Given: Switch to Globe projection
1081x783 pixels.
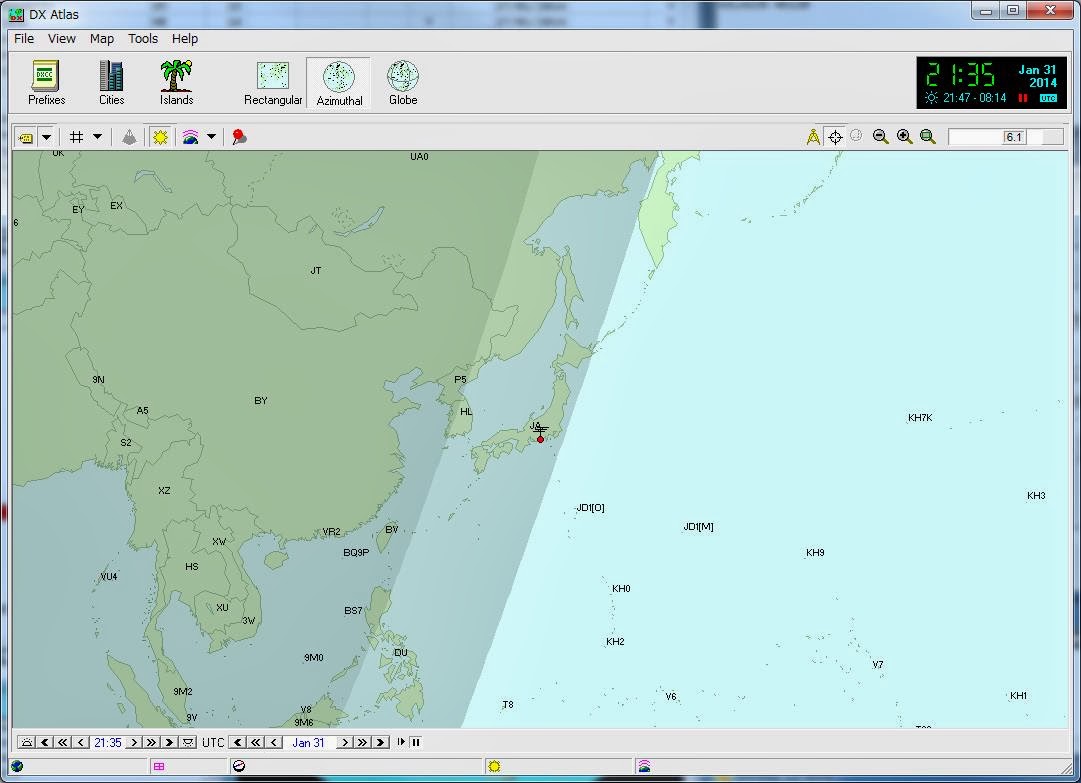Looking at the screenshot, I should 403,83.
